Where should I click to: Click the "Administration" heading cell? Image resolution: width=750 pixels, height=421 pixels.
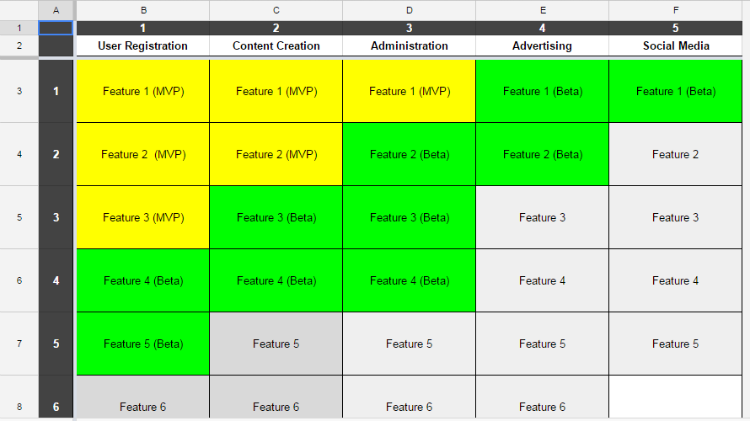point(409,46)
